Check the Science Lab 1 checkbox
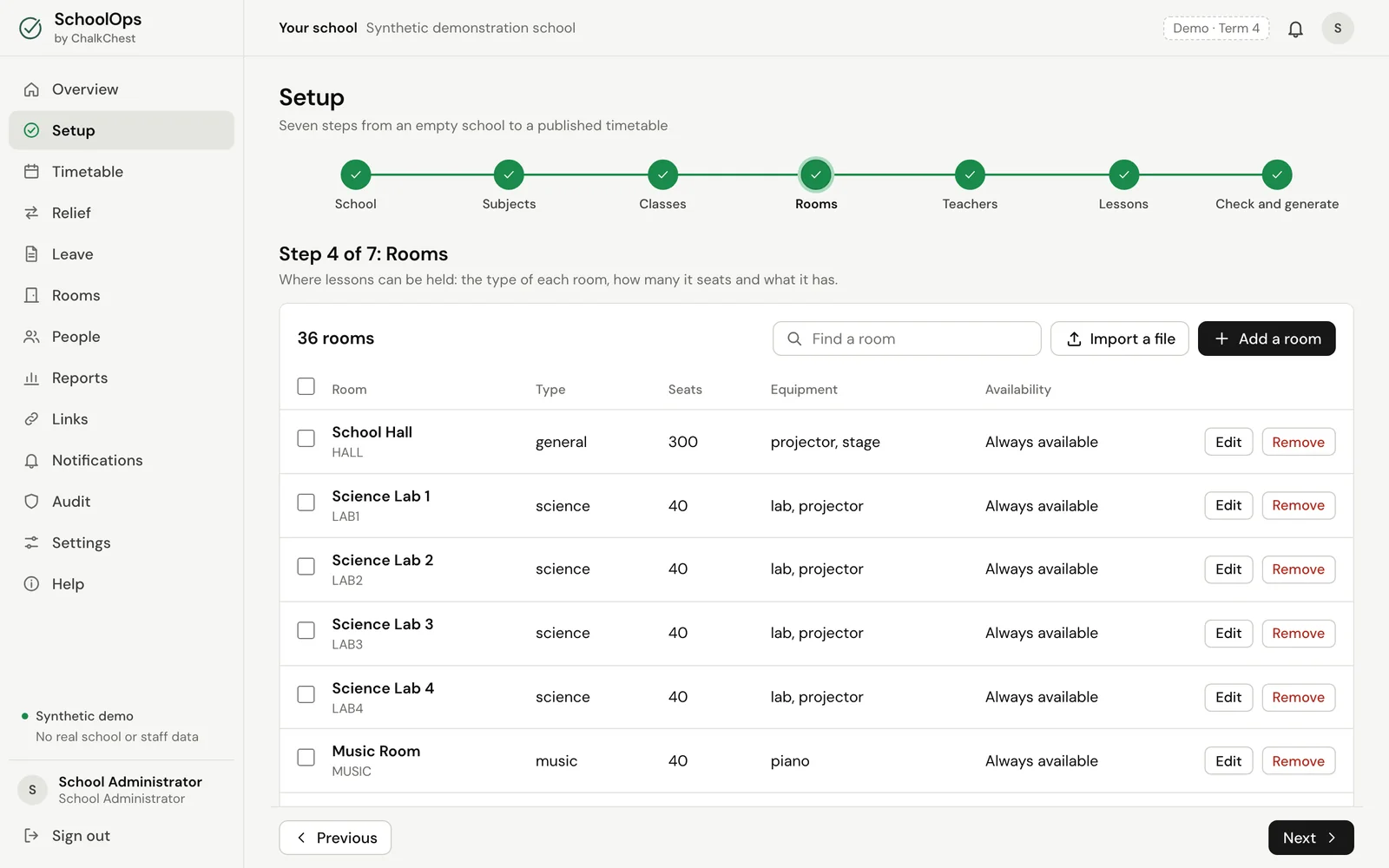Image resolution: width=1389 pixels, height=868 pixels. click(x=306, y=503)
